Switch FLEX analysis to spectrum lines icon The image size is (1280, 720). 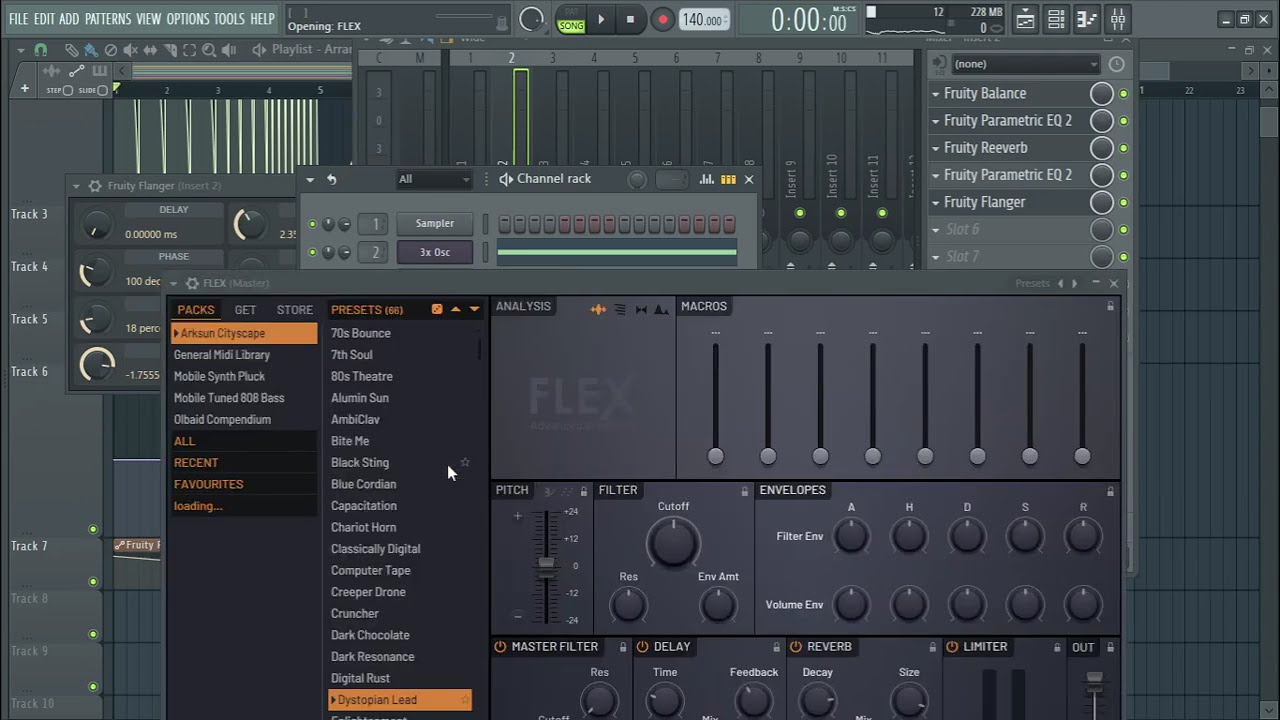[x=620, y=309]
